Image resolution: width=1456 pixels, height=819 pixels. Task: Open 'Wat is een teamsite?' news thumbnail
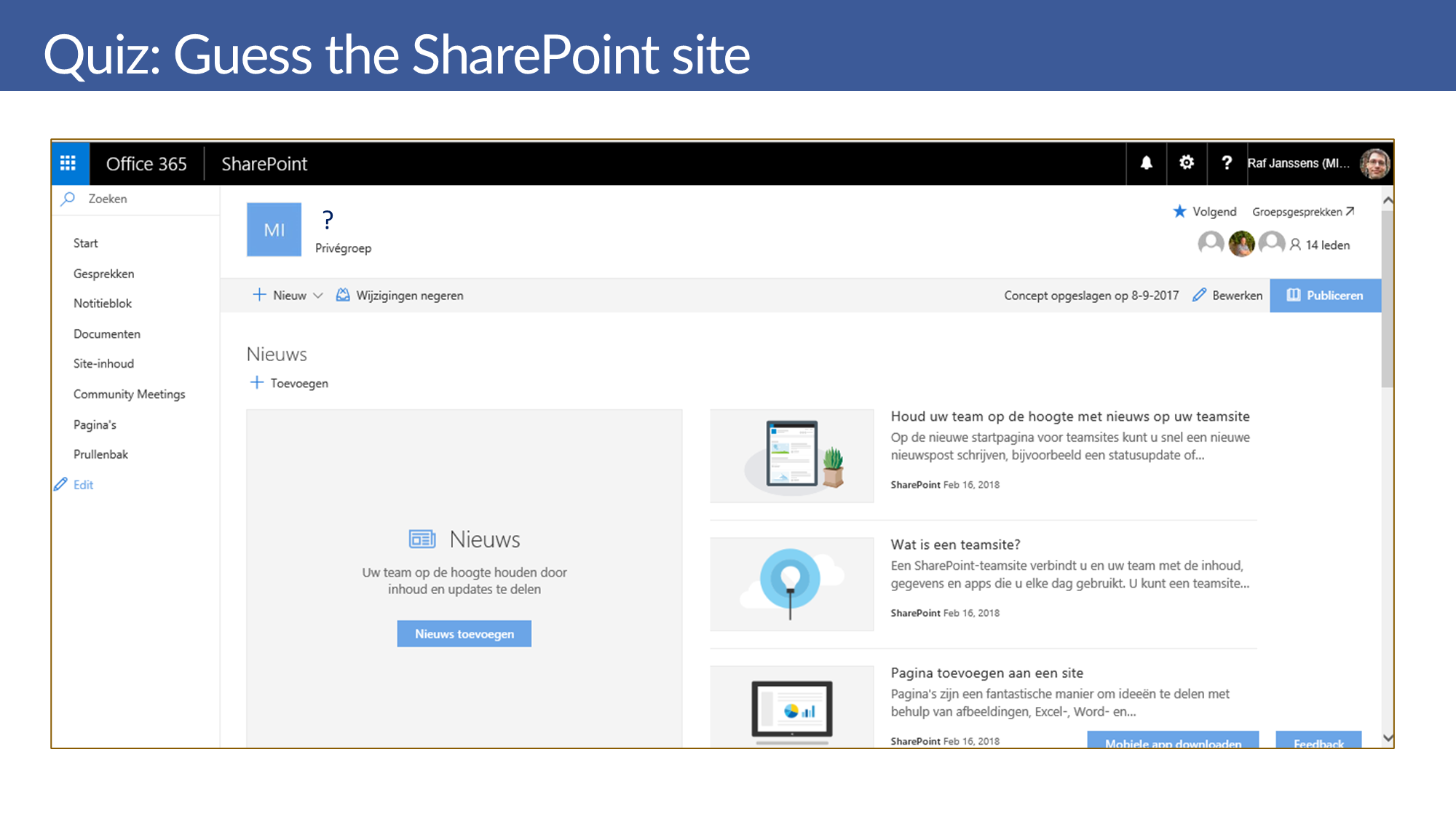791,584
